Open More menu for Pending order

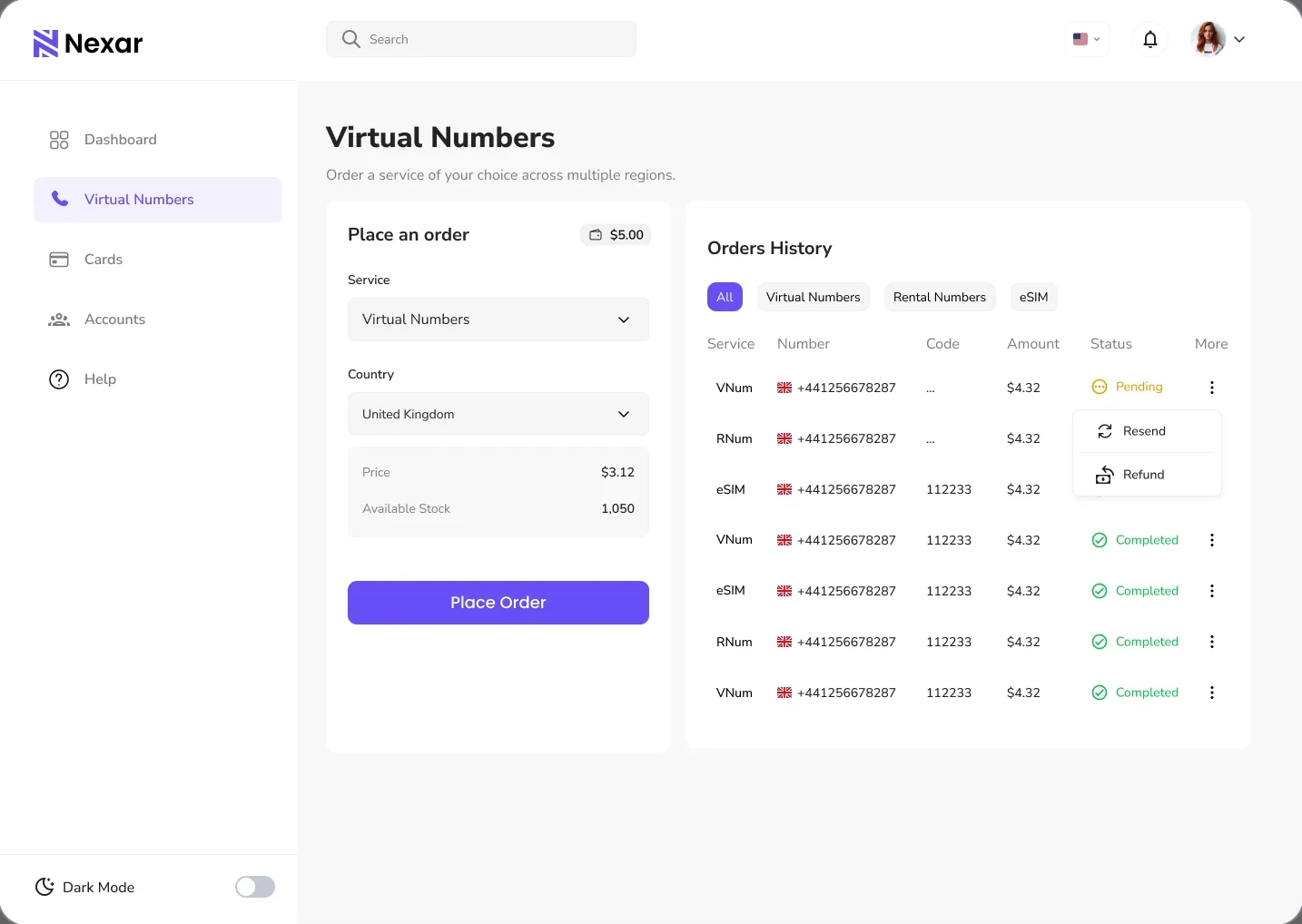pyautogui.click(x=1212, y=388)
